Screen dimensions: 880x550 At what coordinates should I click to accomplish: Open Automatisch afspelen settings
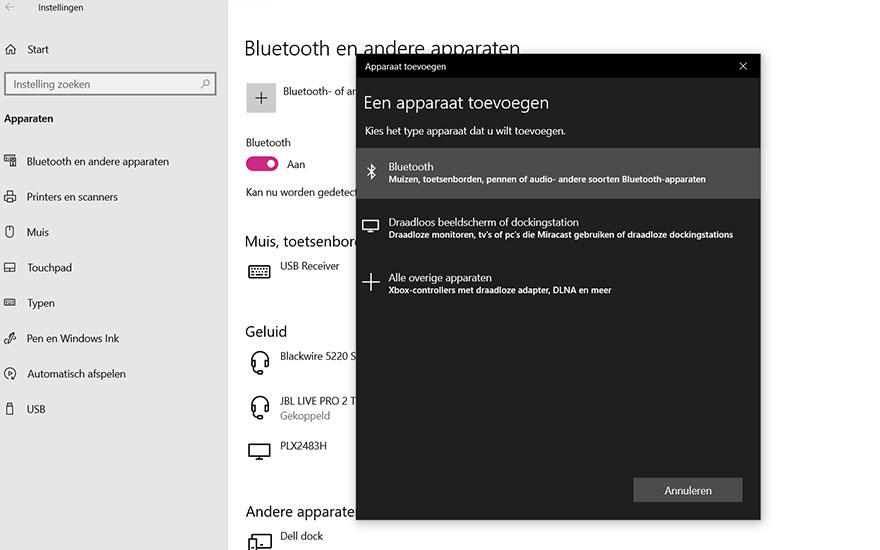coord(76,374)
